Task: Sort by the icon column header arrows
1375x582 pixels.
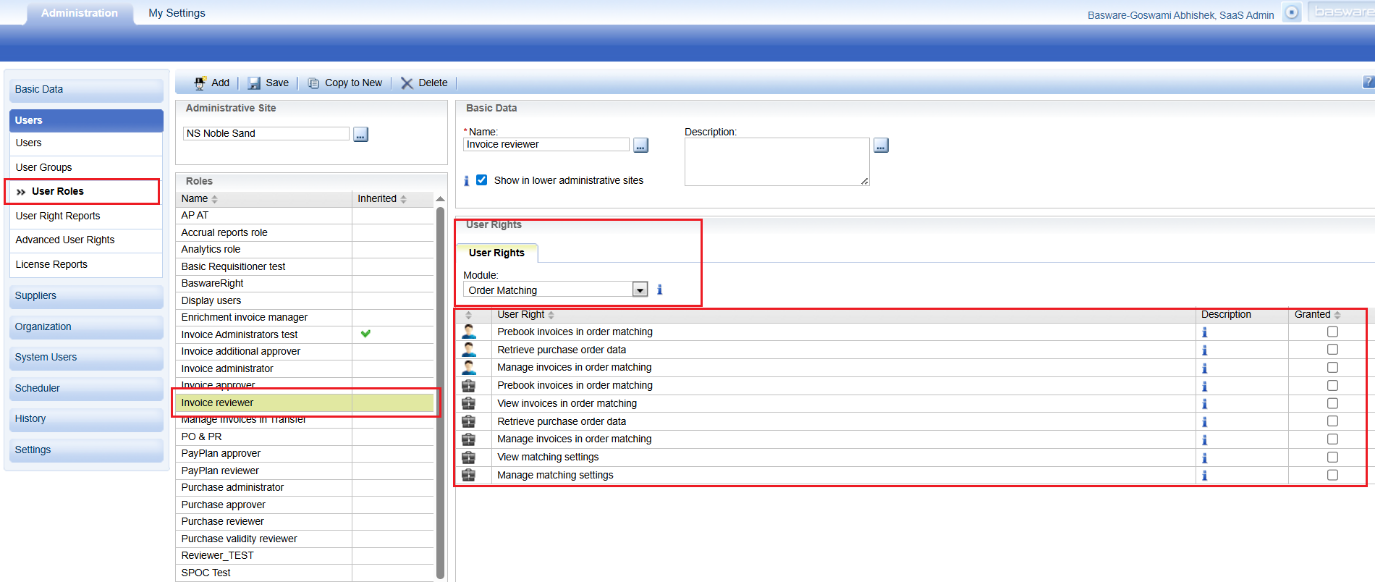Action: pos(470,315)
